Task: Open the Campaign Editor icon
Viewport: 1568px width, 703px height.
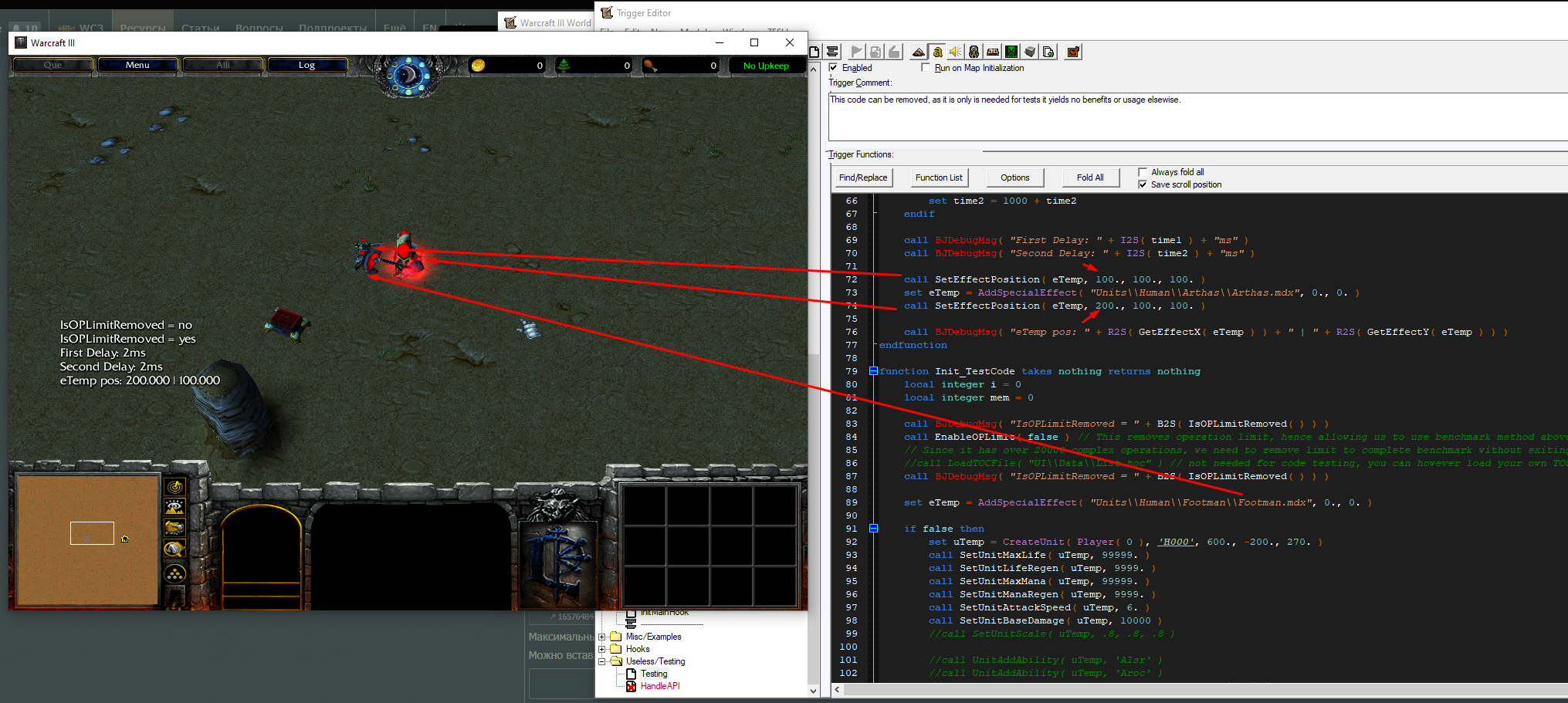Action: pos(993,52)
